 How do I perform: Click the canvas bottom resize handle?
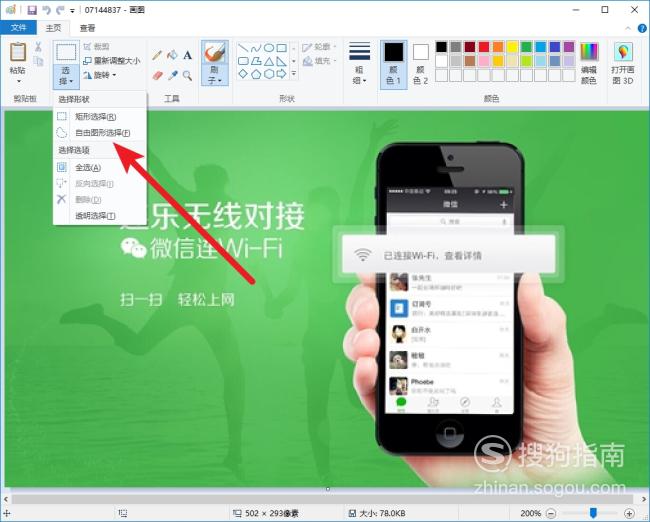(327, 489)
